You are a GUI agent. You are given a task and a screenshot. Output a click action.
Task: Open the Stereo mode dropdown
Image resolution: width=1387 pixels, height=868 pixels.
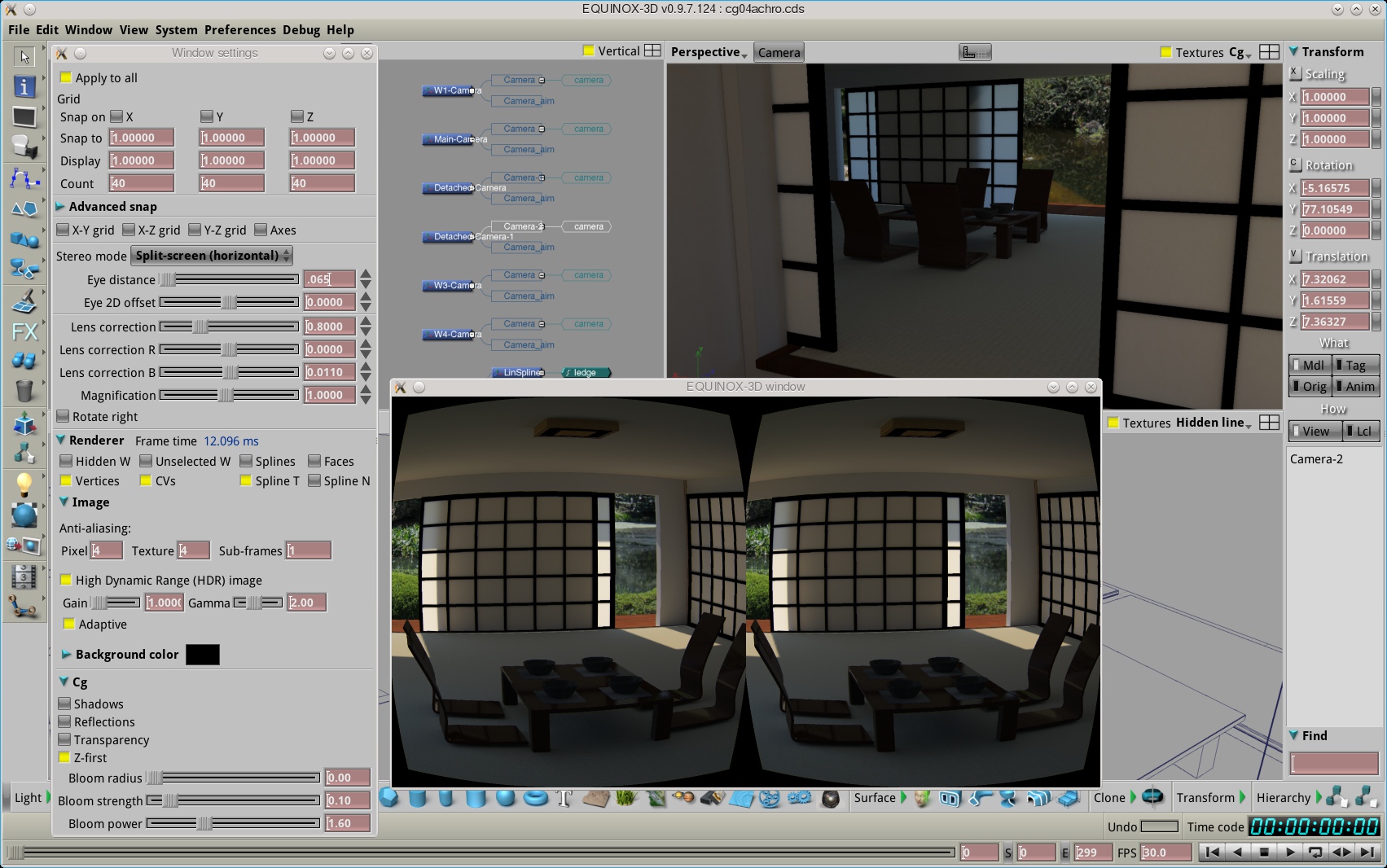212,256
